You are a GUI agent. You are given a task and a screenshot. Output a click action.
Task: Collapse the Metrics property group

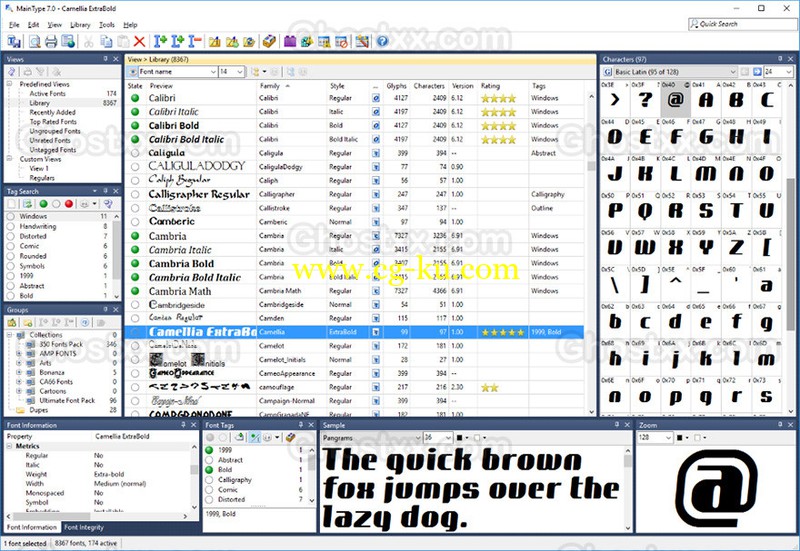click(10, 446)
